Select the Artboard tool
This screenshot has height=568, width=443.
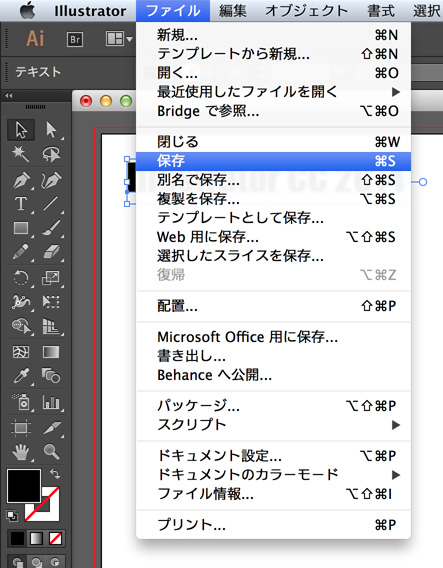pos(21,427)
